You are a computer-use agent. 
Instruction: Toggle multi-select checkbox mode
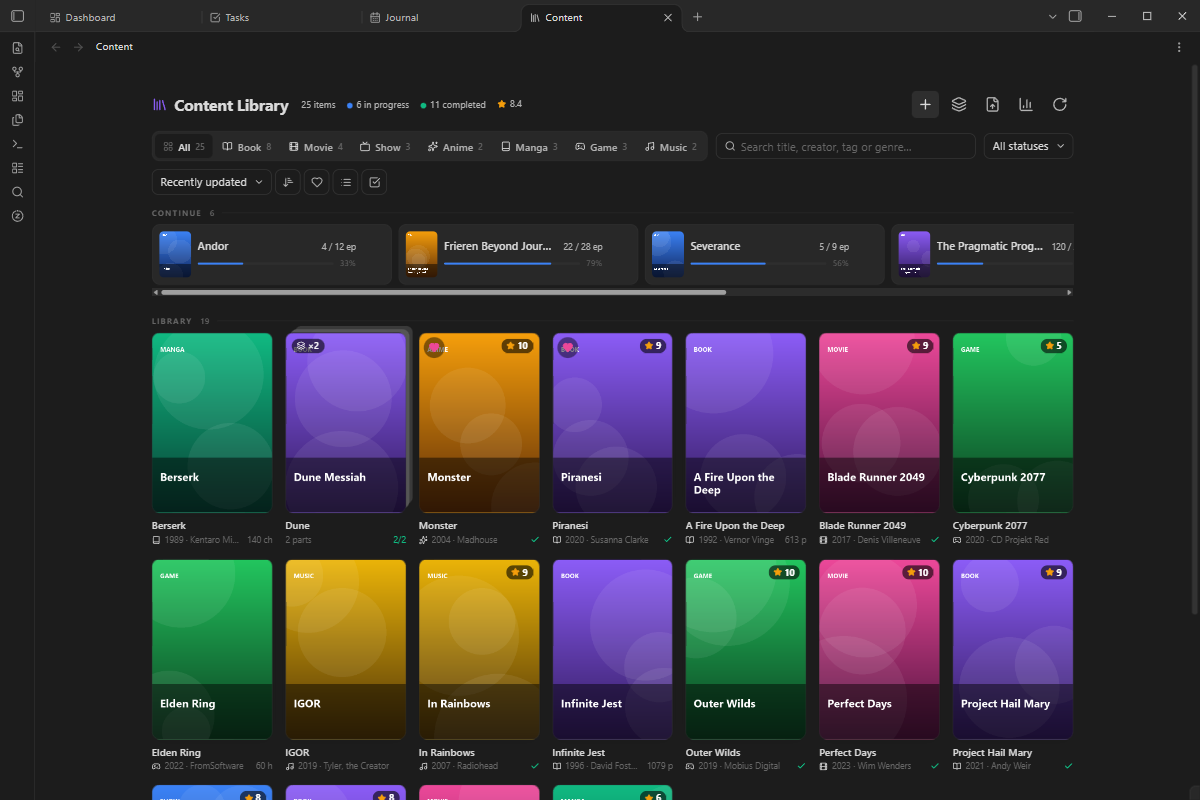coord(374,182)
